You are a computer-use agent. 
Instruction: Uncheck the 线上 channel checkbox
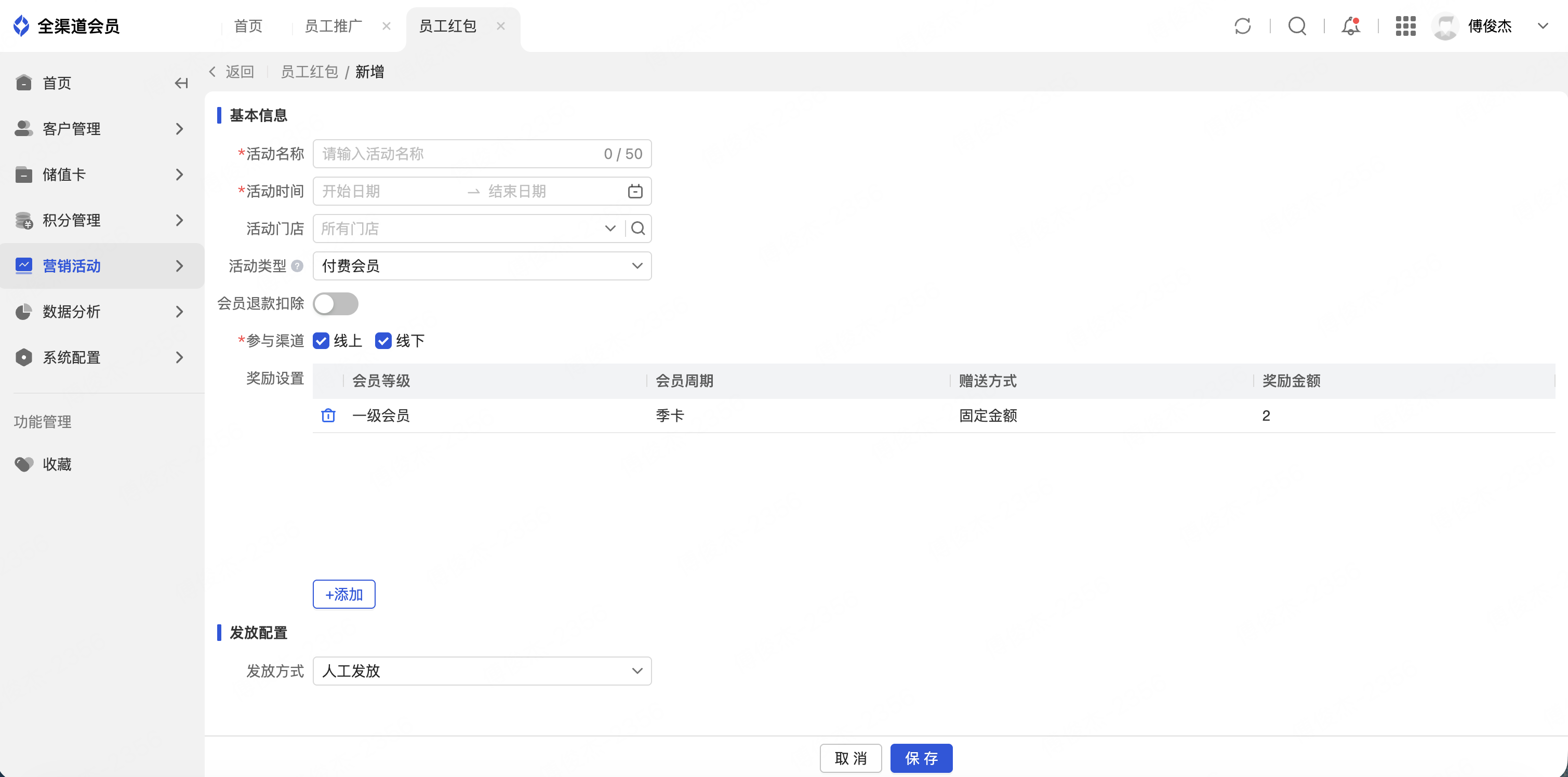pos(322,341)
